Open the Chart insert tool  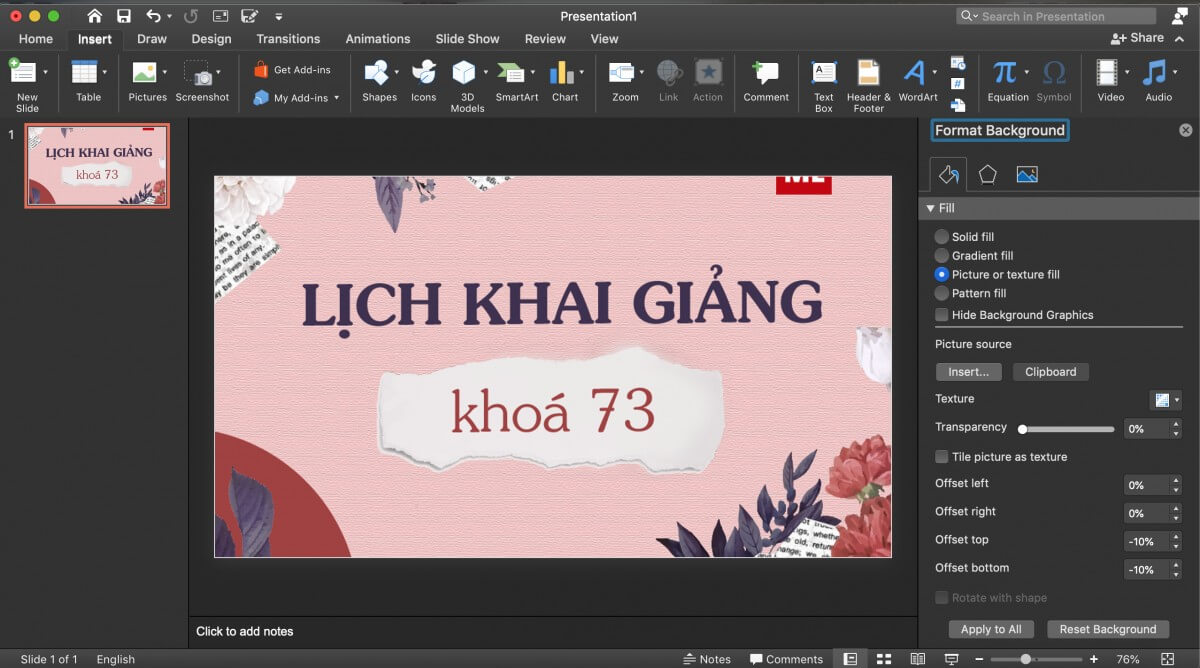point(564,74)
